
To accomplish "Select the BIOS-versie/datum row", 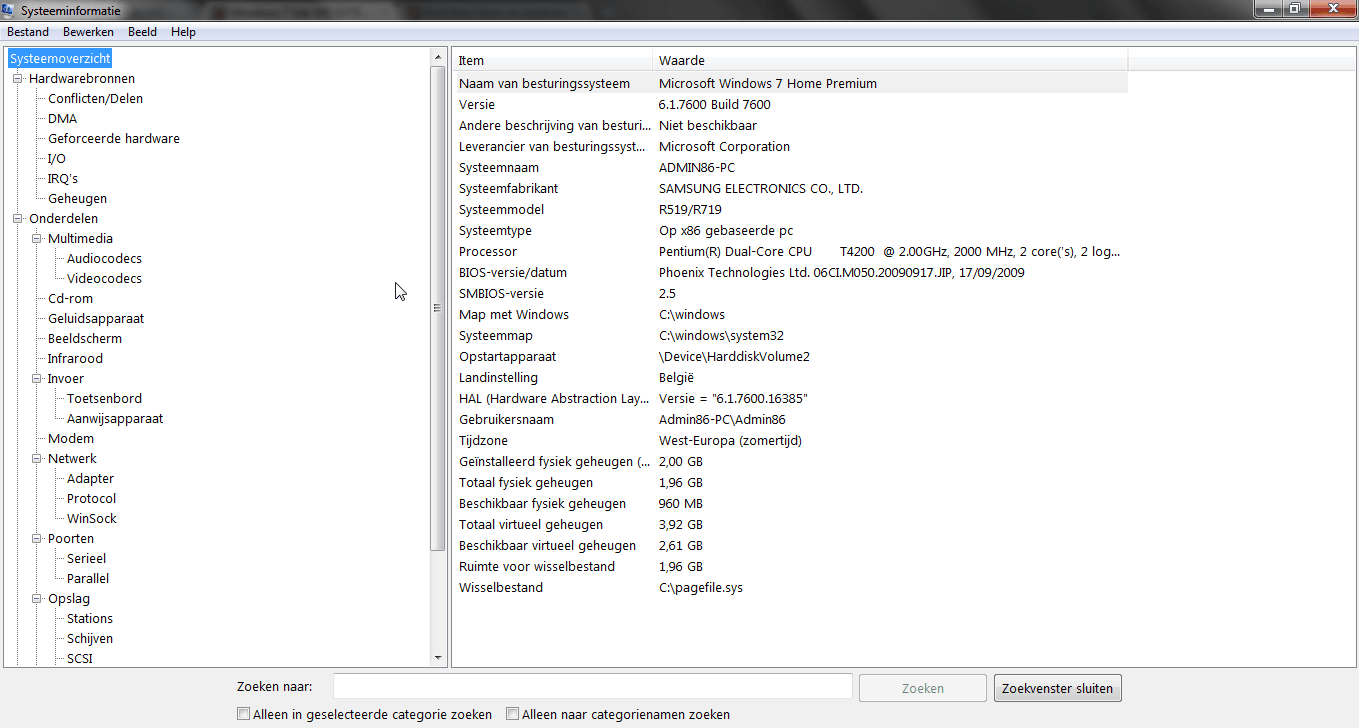I will click(x=791, y=273).
